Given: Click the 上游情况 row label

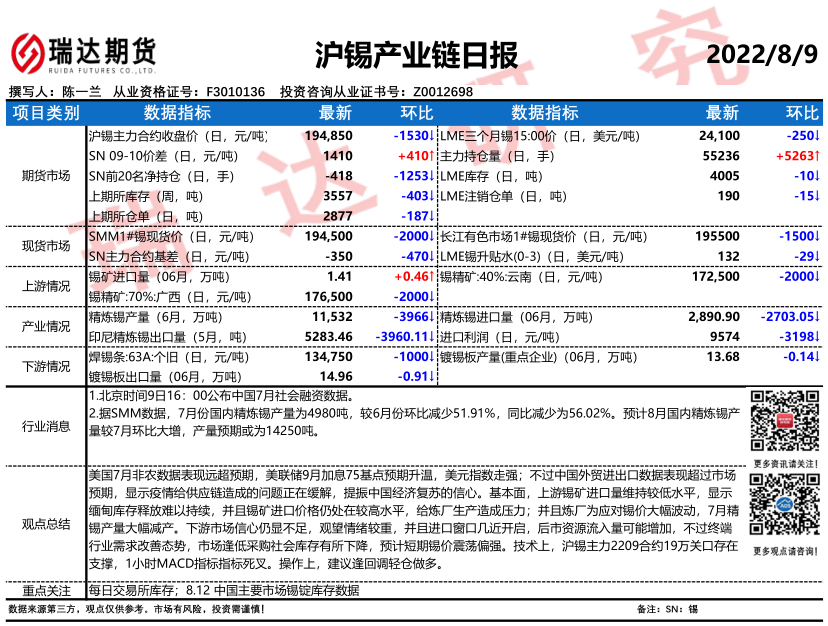Looking at the screenshot, I should 45,286.
